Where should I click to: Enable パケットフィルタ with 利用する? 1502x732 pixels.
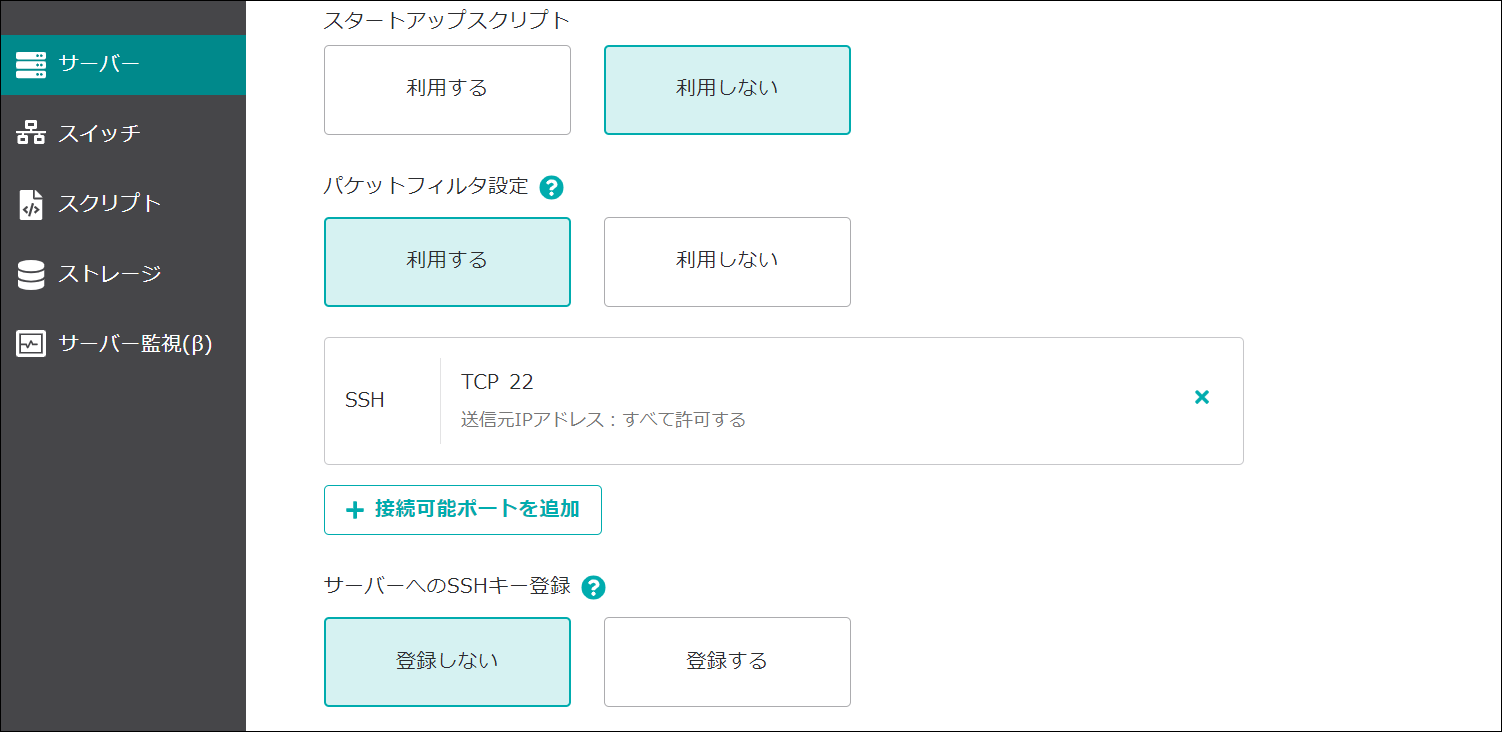[x=447, y=261]
